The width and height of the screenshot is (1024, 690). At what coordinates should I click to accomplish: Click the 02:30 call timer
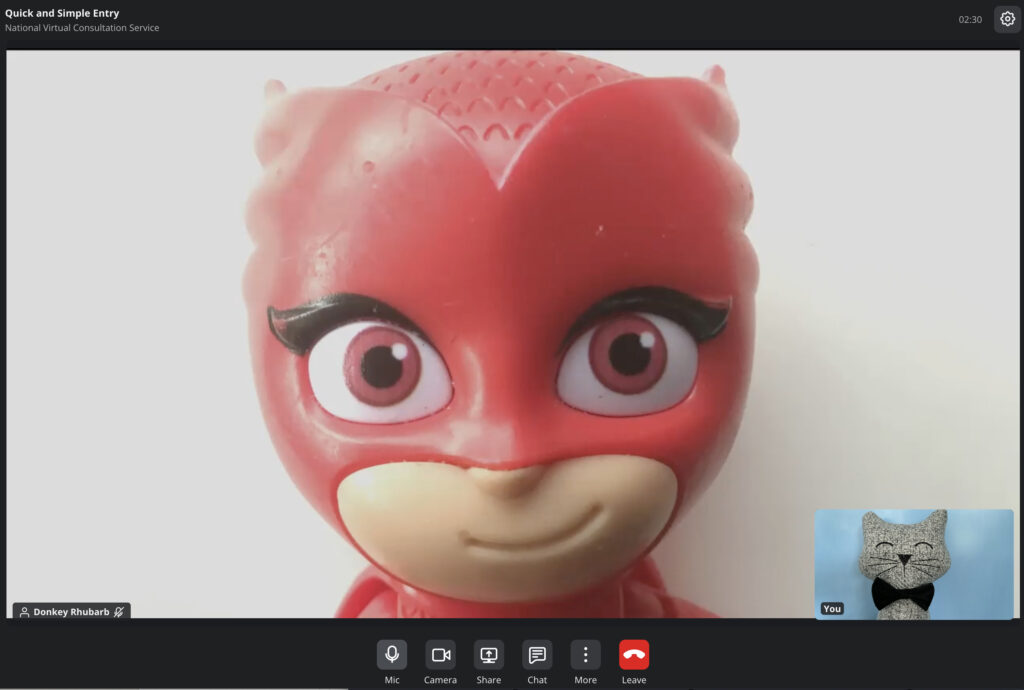[x=970, y=20]
